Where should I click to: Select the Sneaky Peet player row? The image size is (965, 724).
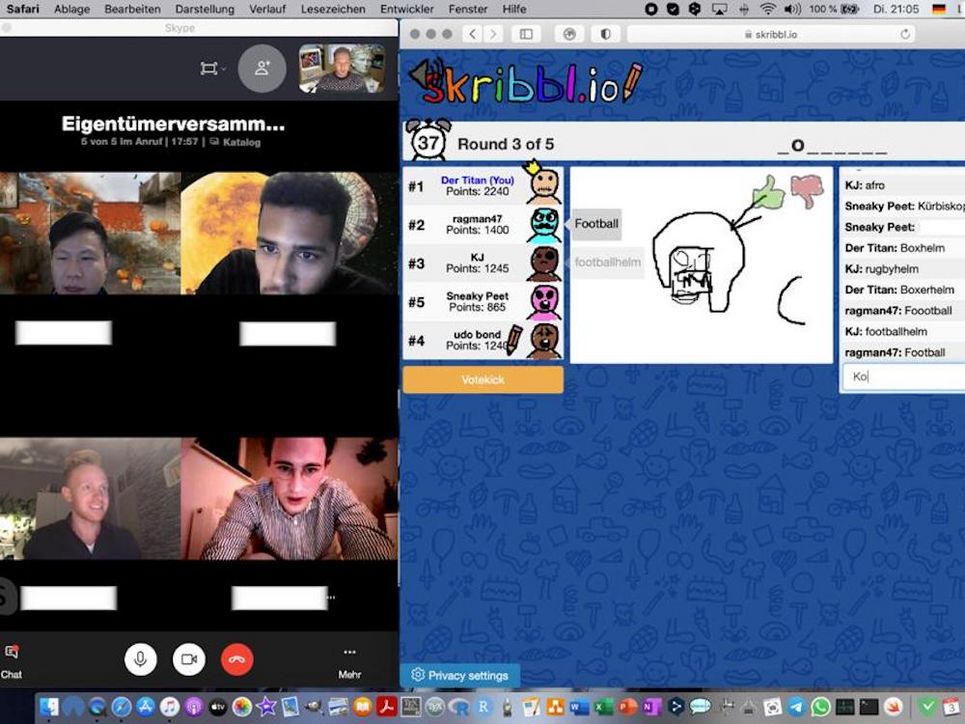coord(483,302)
